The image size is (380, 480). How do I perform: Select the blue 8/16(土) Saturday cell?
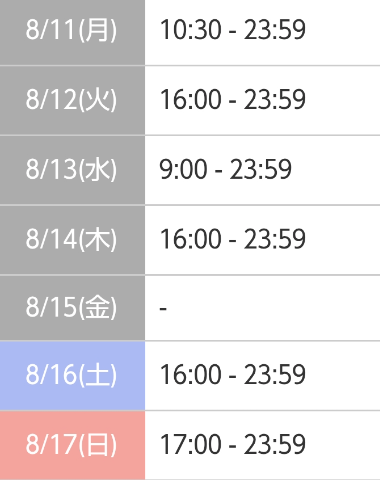pos(72,376)
